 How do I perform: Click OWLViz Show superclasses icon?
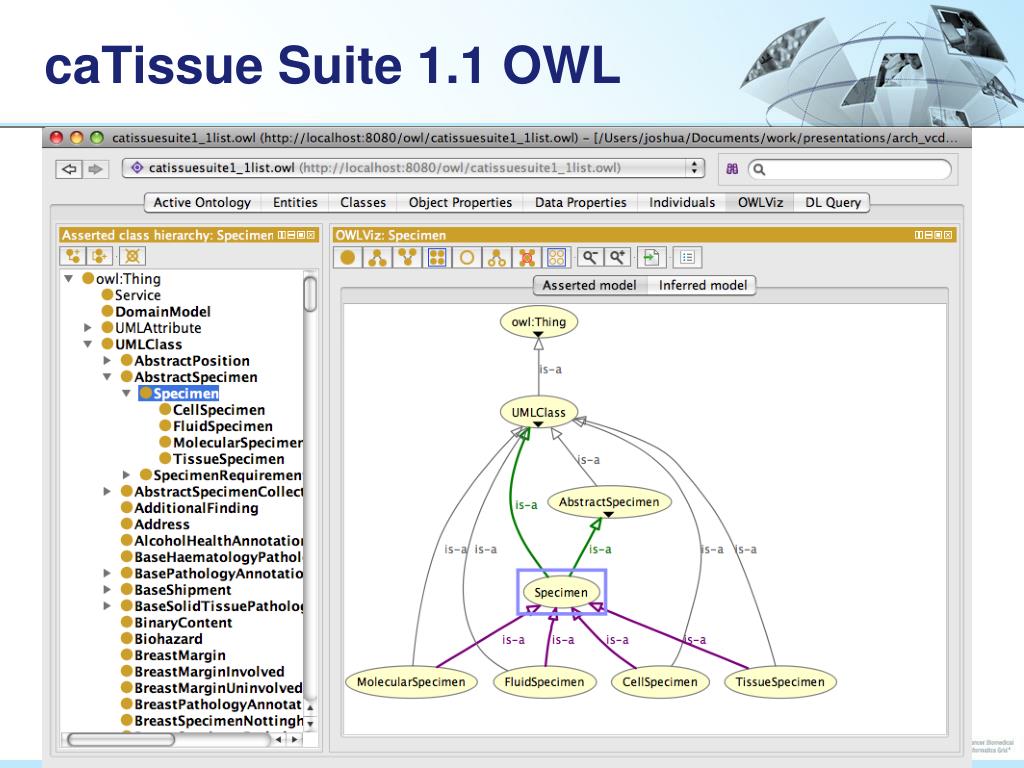pos(408,257)
